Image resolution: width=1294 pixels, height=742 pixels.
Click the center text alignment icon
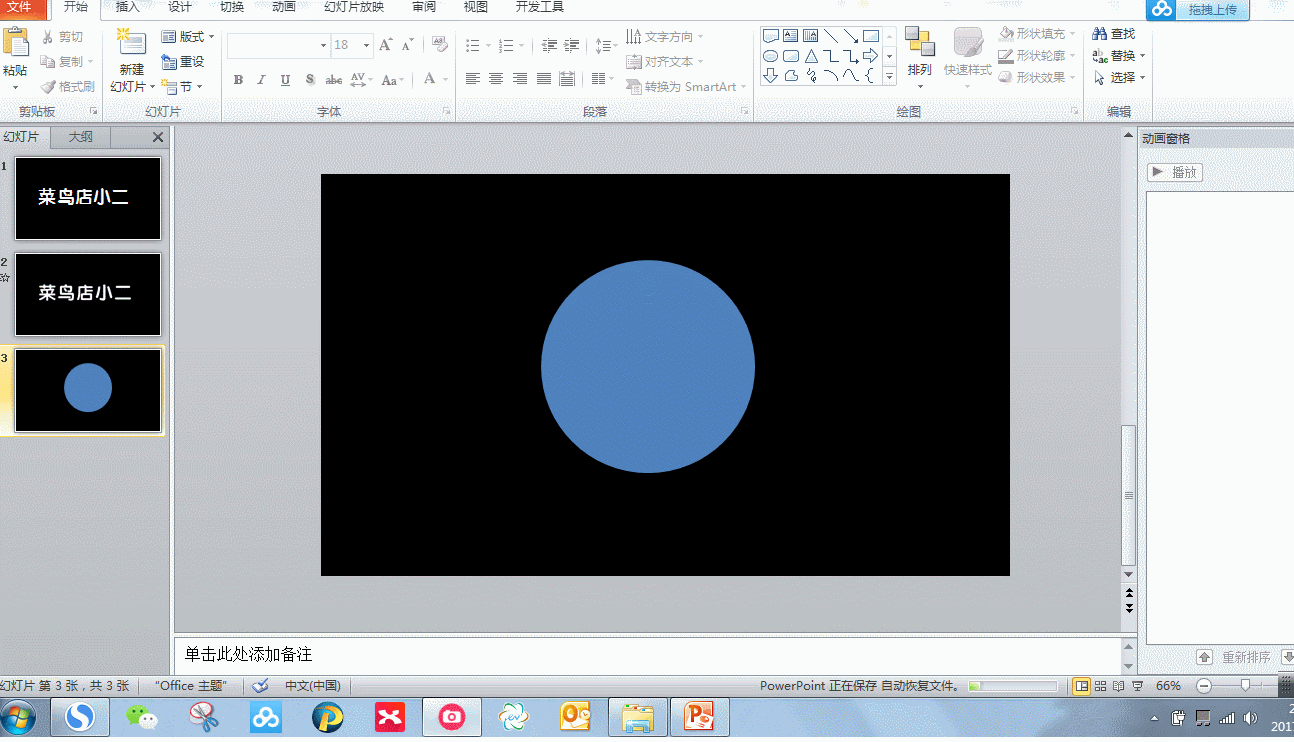point(496,79)
